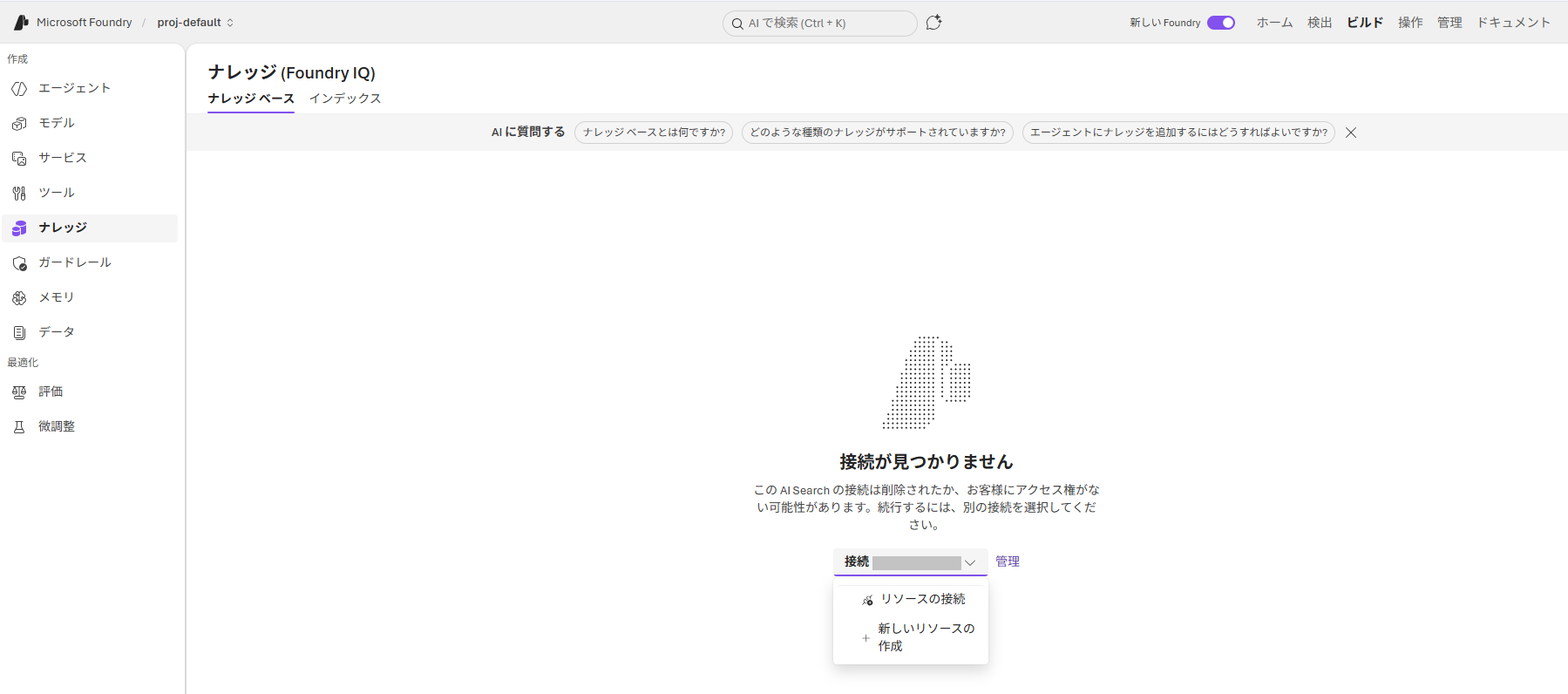
Task: Expand the 接続 connection dropdown
Action: coord(910,562)
